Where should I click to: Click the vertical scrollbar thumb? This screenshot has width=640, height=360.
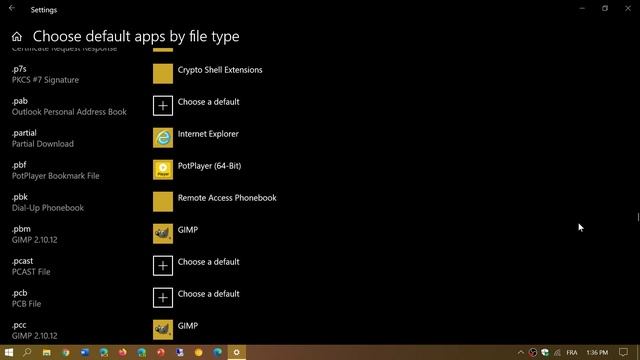click(x=638, y=217)
